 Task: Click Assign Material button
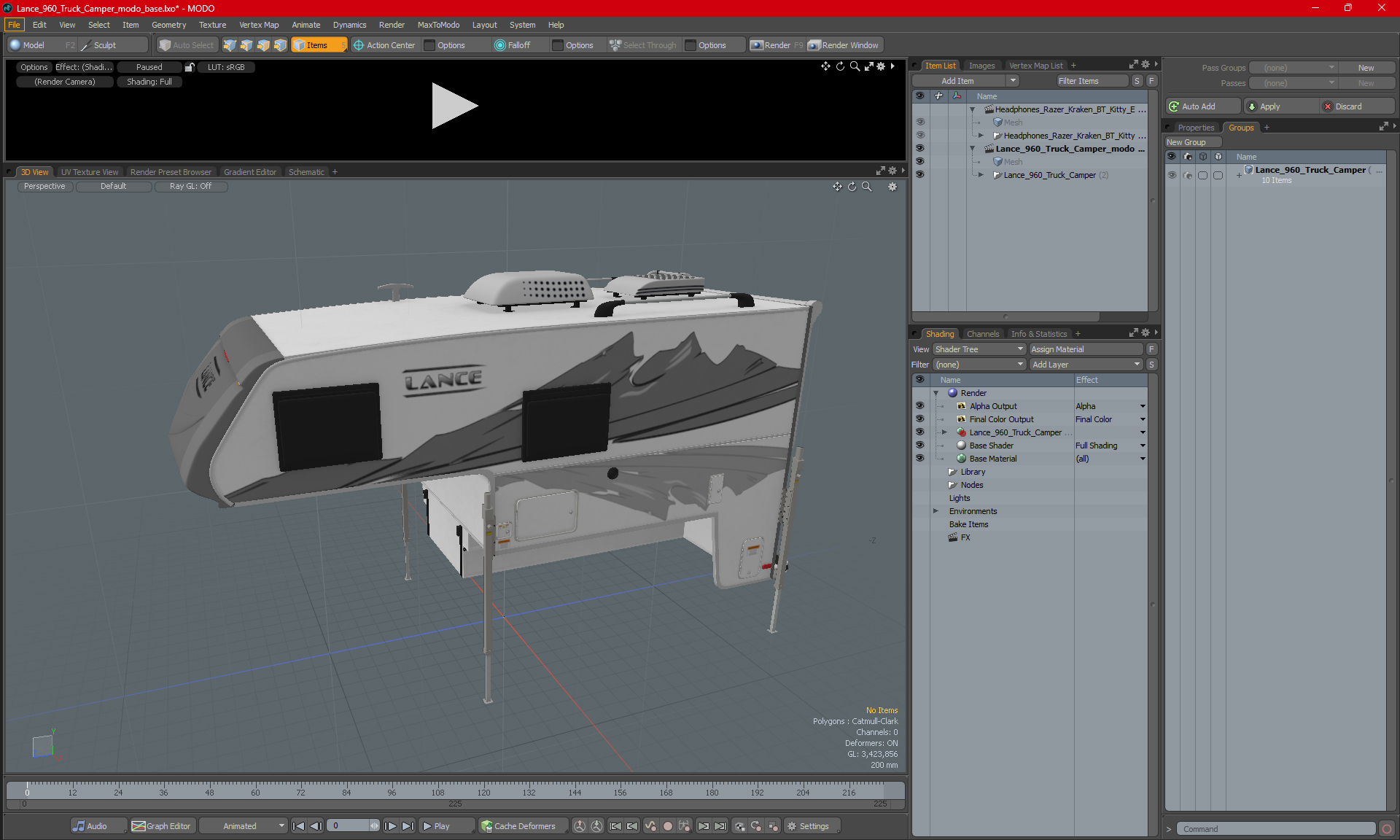[1086, 349]
